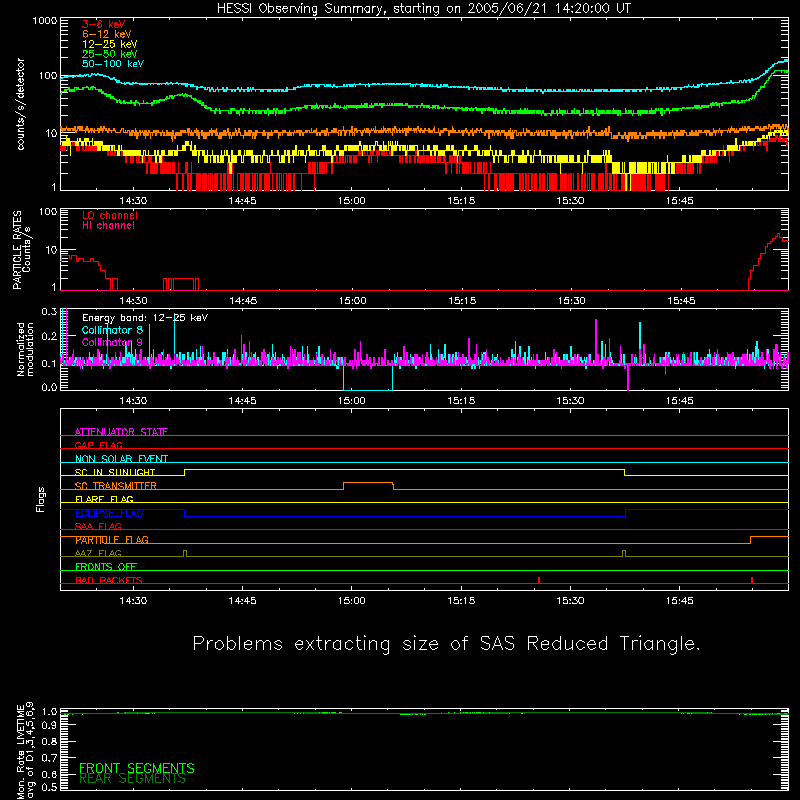Click the 'Problems extracting size of SAS Reduced Triangle.' message
Viewport: 800px width, 800px height.
[x=446, y=644]
